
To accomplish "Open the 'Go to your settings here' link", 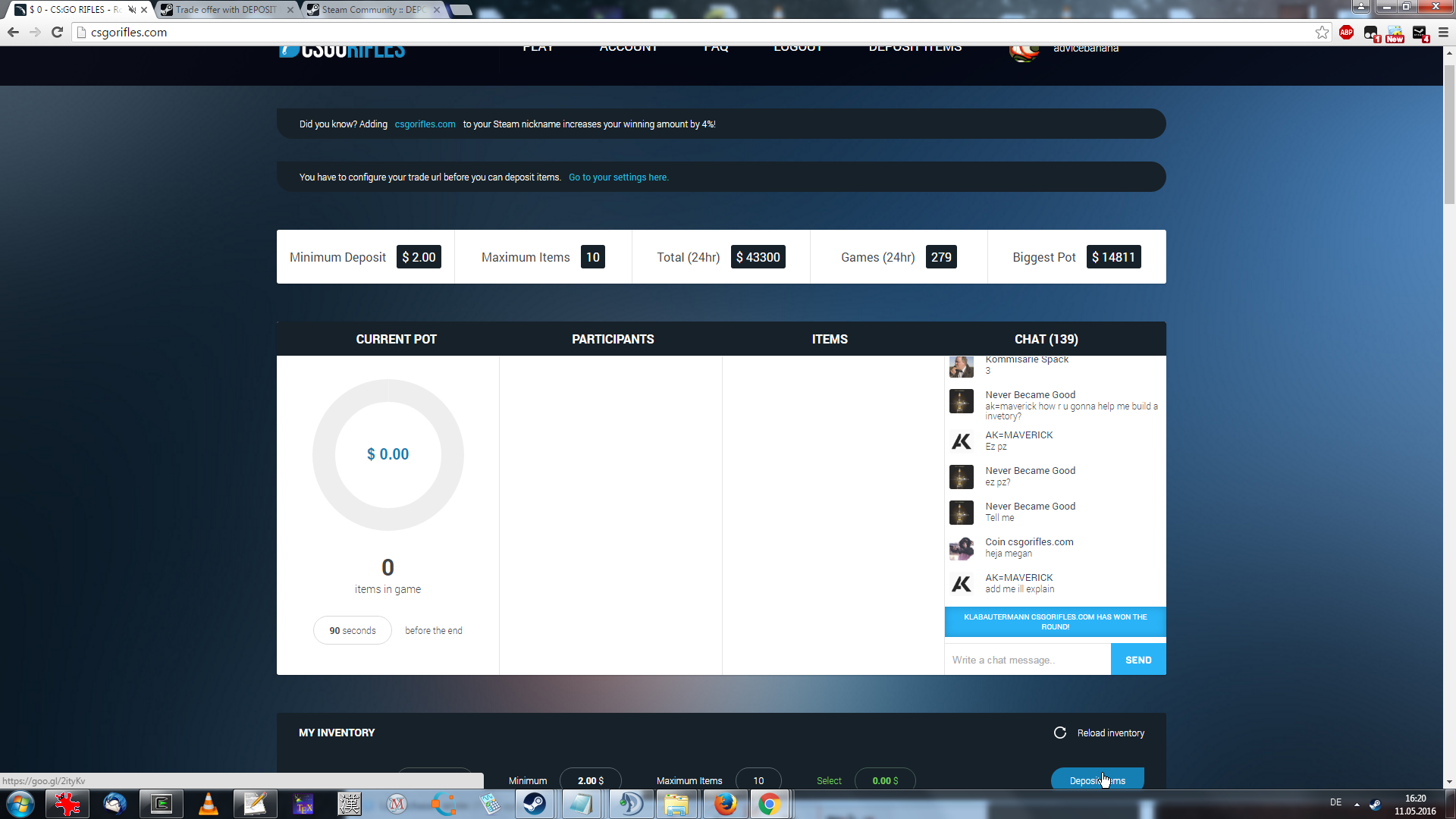I will click(618, 177).
